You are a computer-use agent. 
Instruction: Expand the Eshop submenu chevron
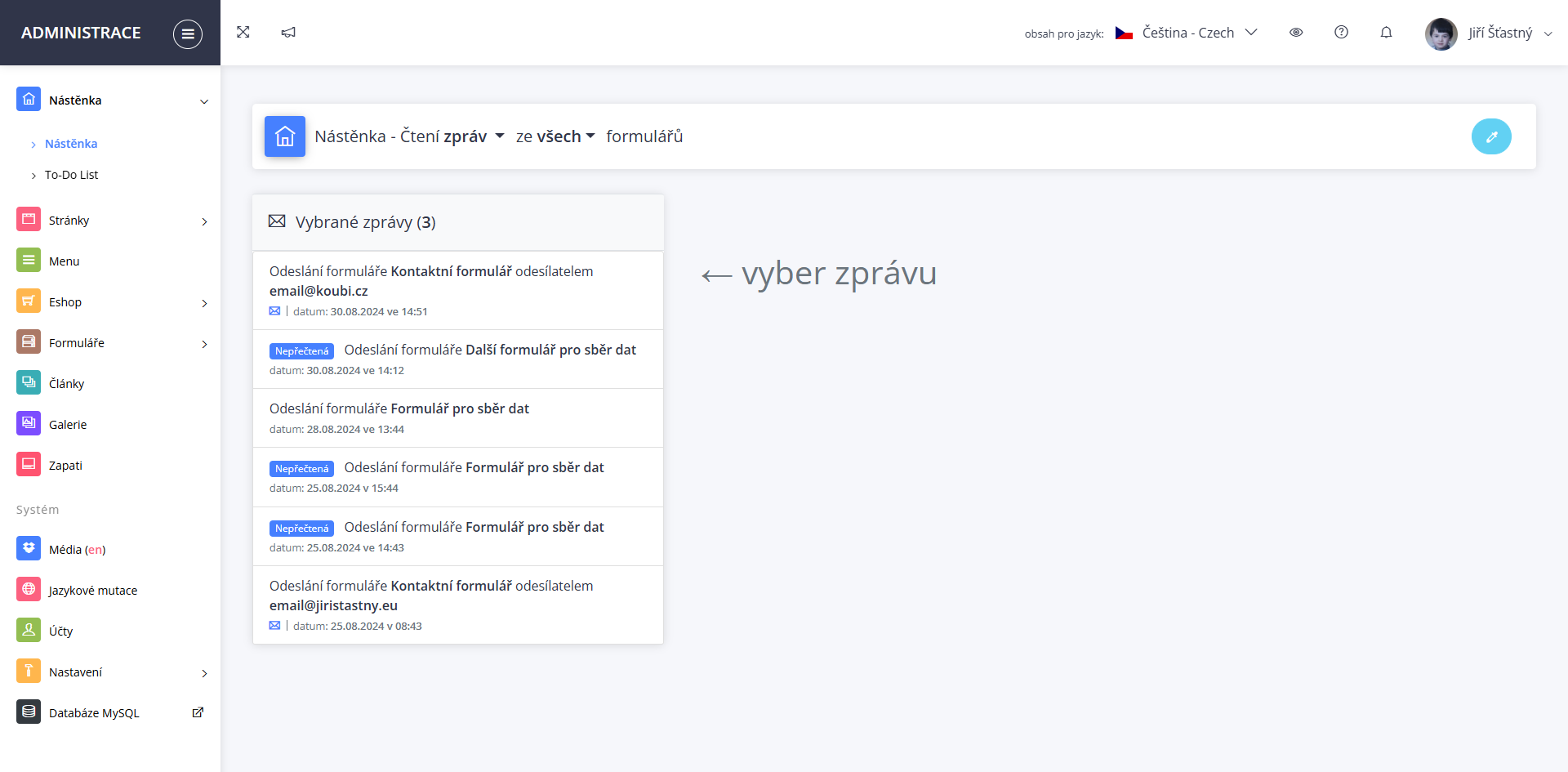[204, 303]
